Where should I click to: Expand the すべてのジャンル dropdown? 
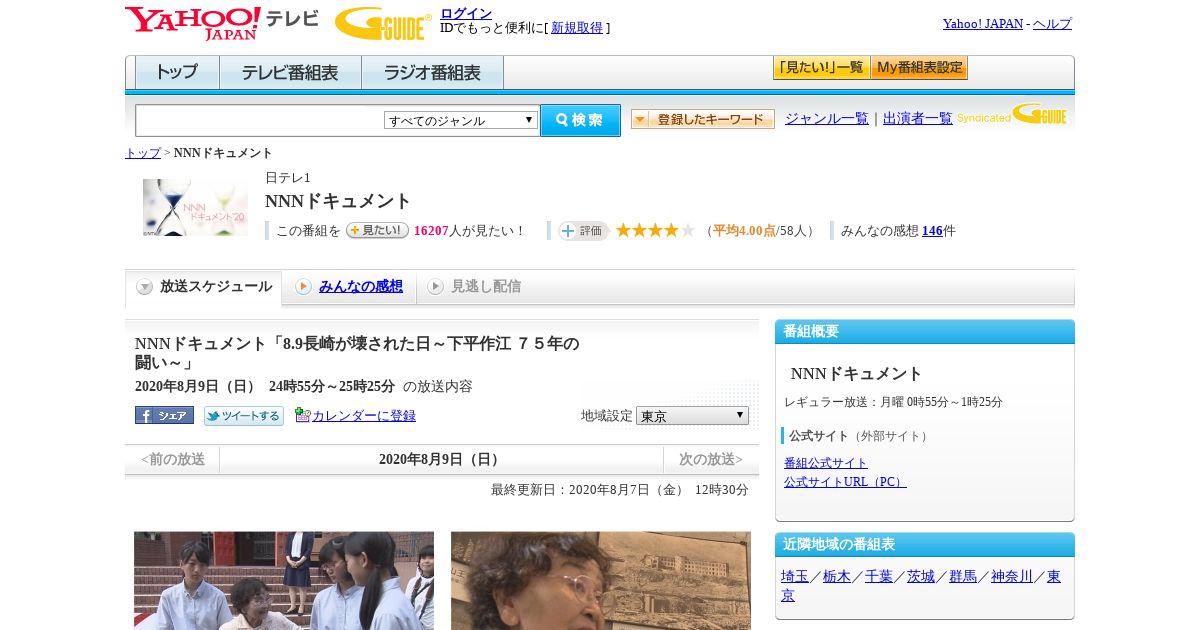pos(461,120)
